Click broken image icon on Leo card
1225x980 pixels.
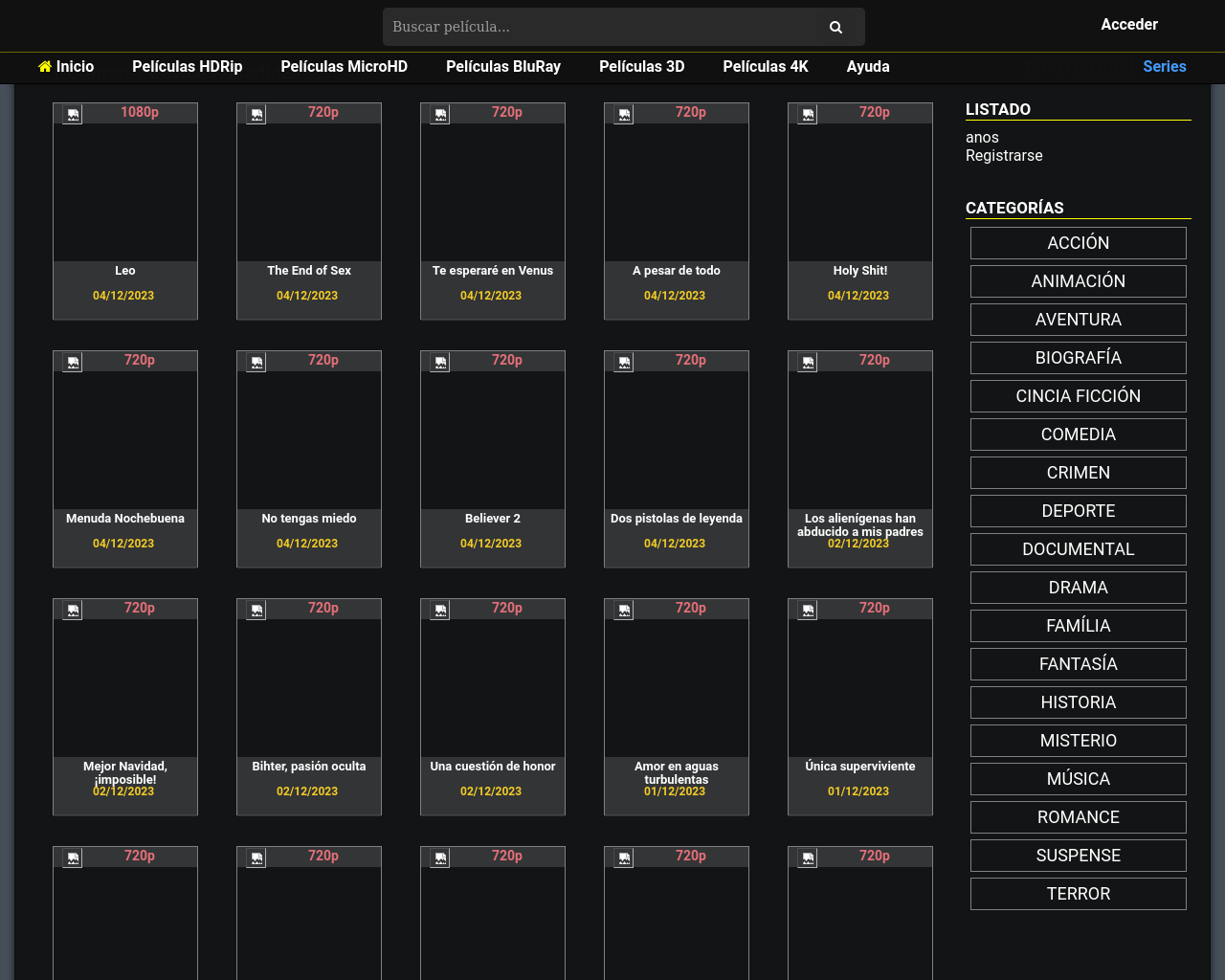(73, 114)
